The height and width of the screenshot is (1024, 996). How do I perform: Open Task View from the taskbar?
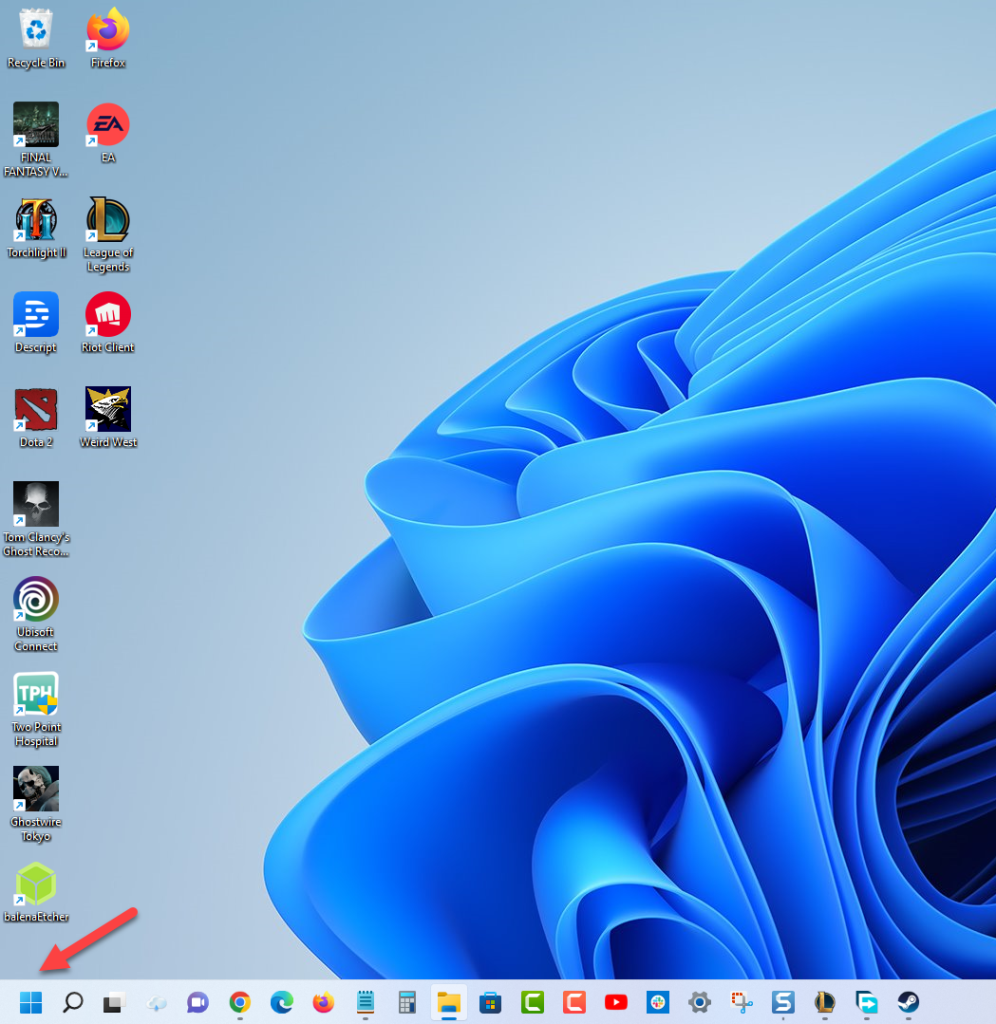coord(114,1002)
